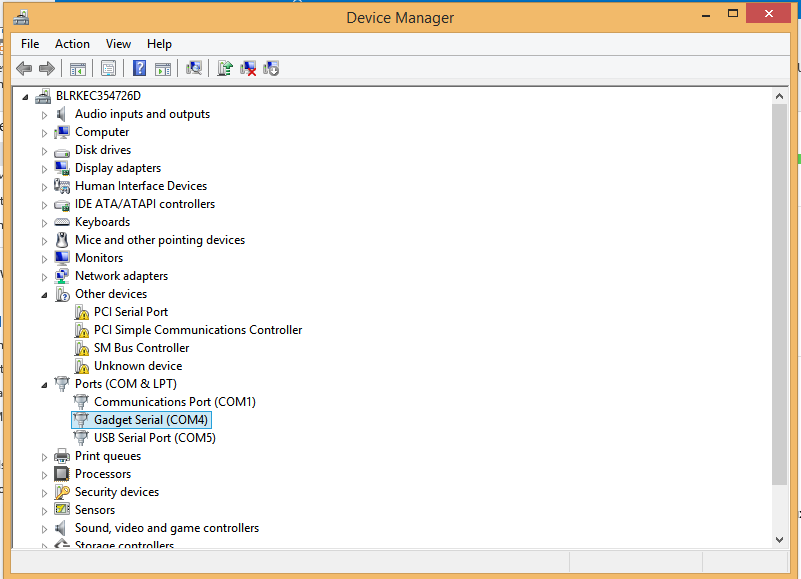The image size is (801, 579).
Task: Scan for hardware changes toolbar icon
Action: 194,68
